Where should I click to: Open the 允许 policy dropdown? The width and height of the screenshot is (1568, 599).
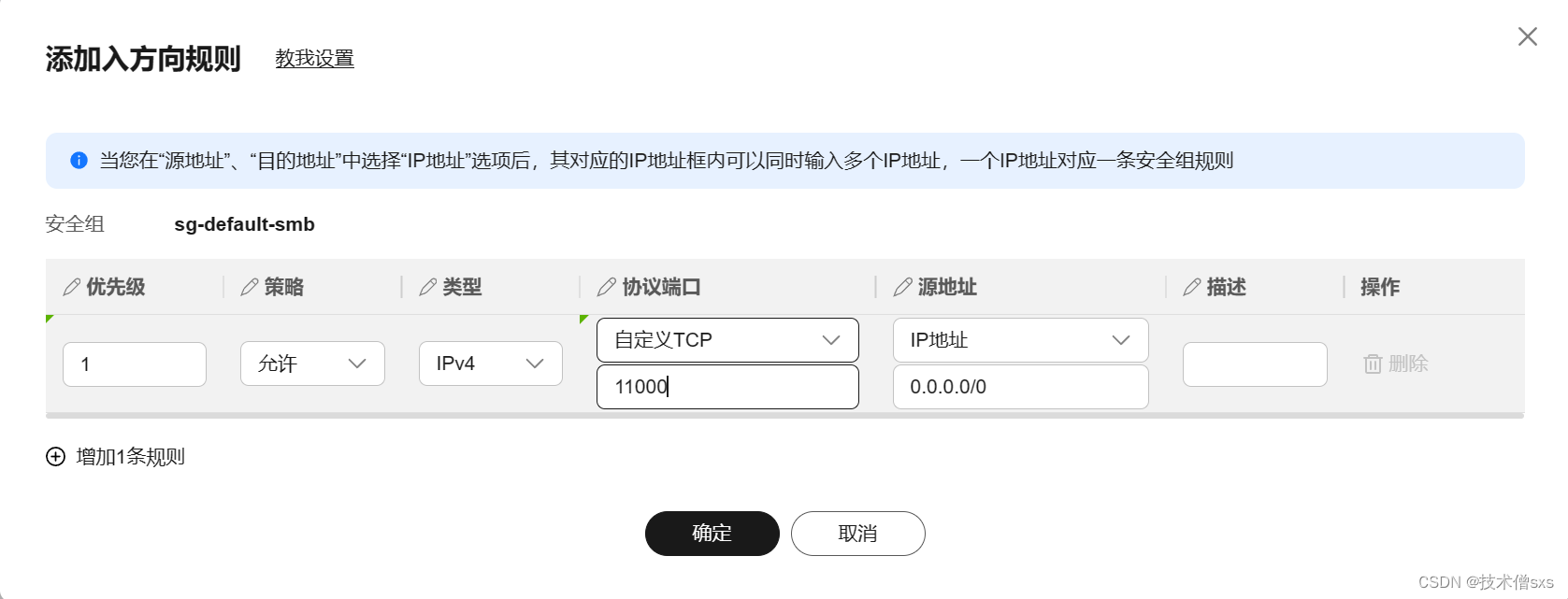click(312, 364)
